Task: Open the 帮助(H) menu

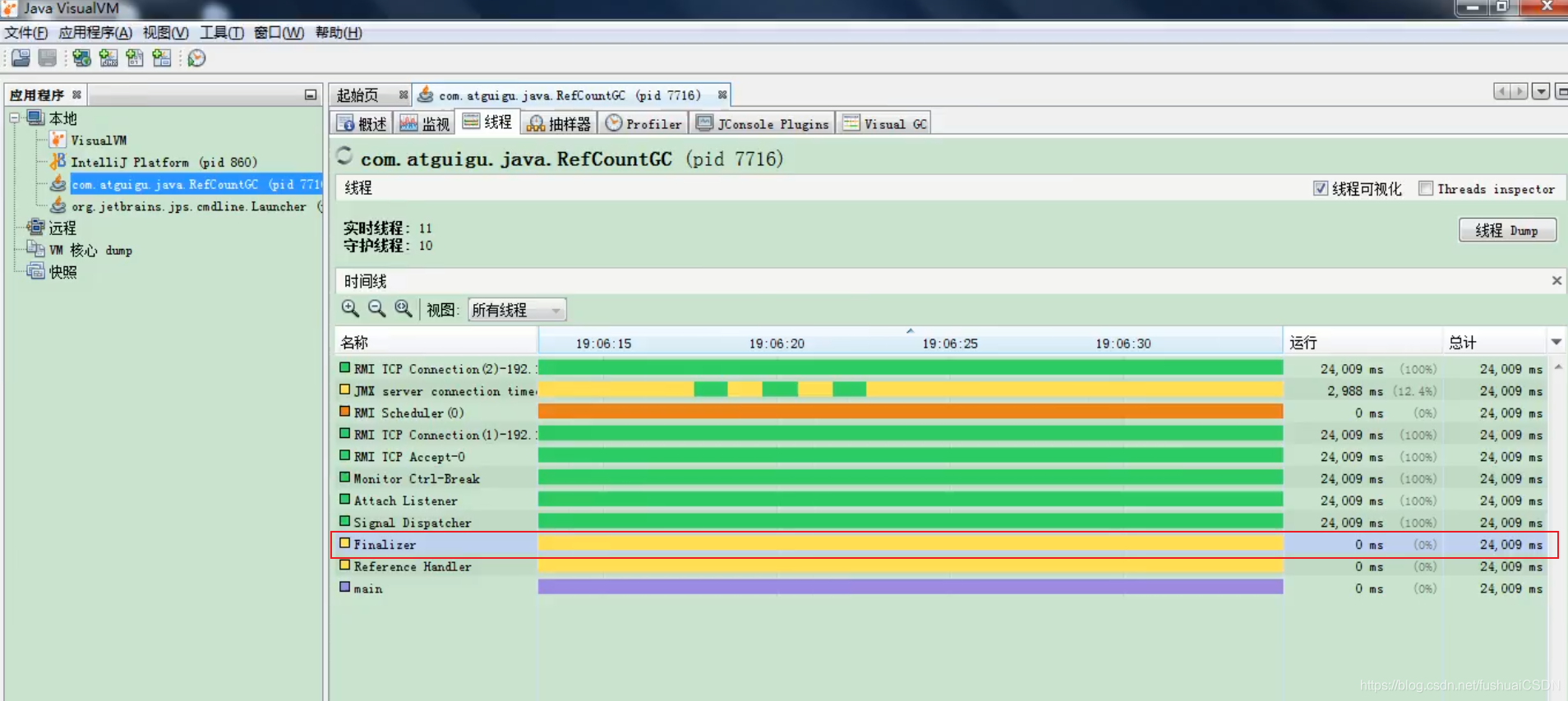Action: tap(339, 33)
